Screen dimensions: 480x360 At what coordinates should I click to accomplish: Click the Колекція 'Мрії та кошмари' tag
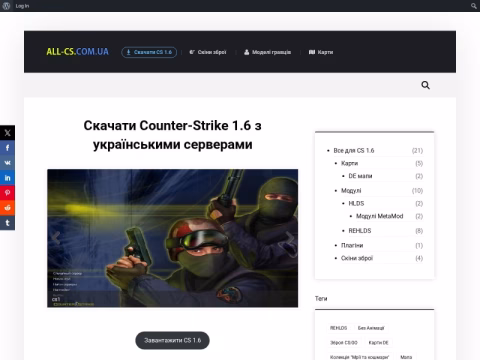(x=359, y=357)
